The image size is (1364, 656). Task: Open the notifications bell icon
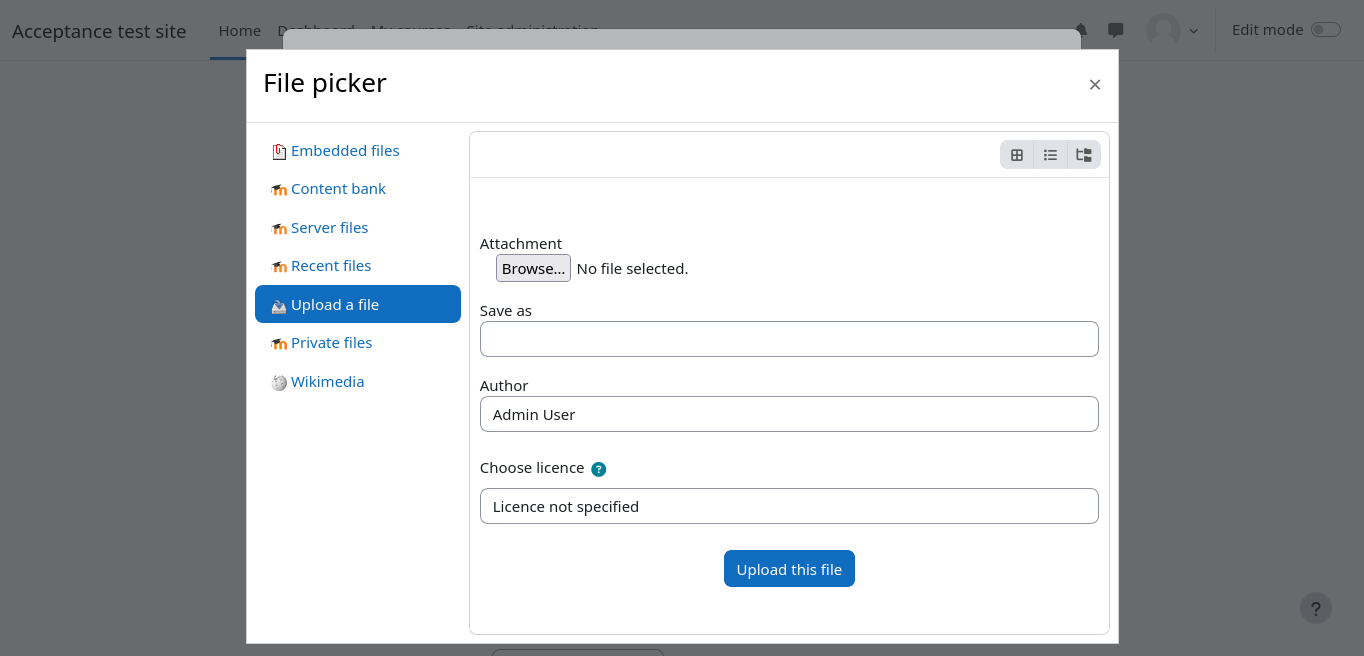tap(1081, 30)
